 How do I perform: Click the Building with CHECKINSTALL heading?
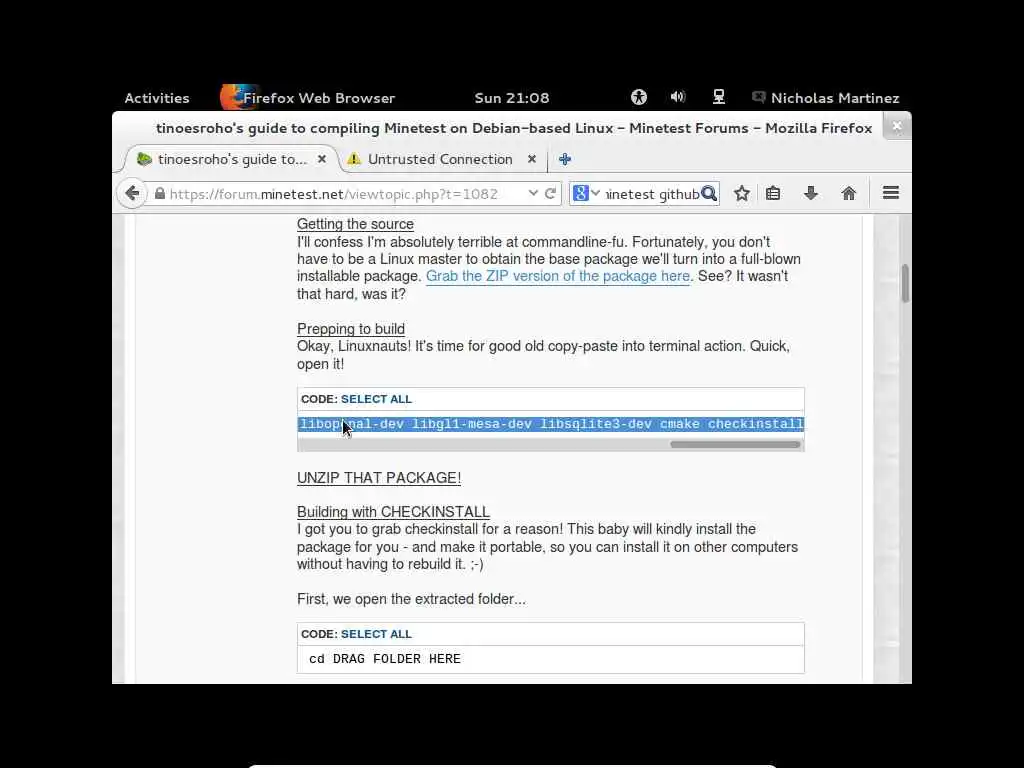coord(393,512)
